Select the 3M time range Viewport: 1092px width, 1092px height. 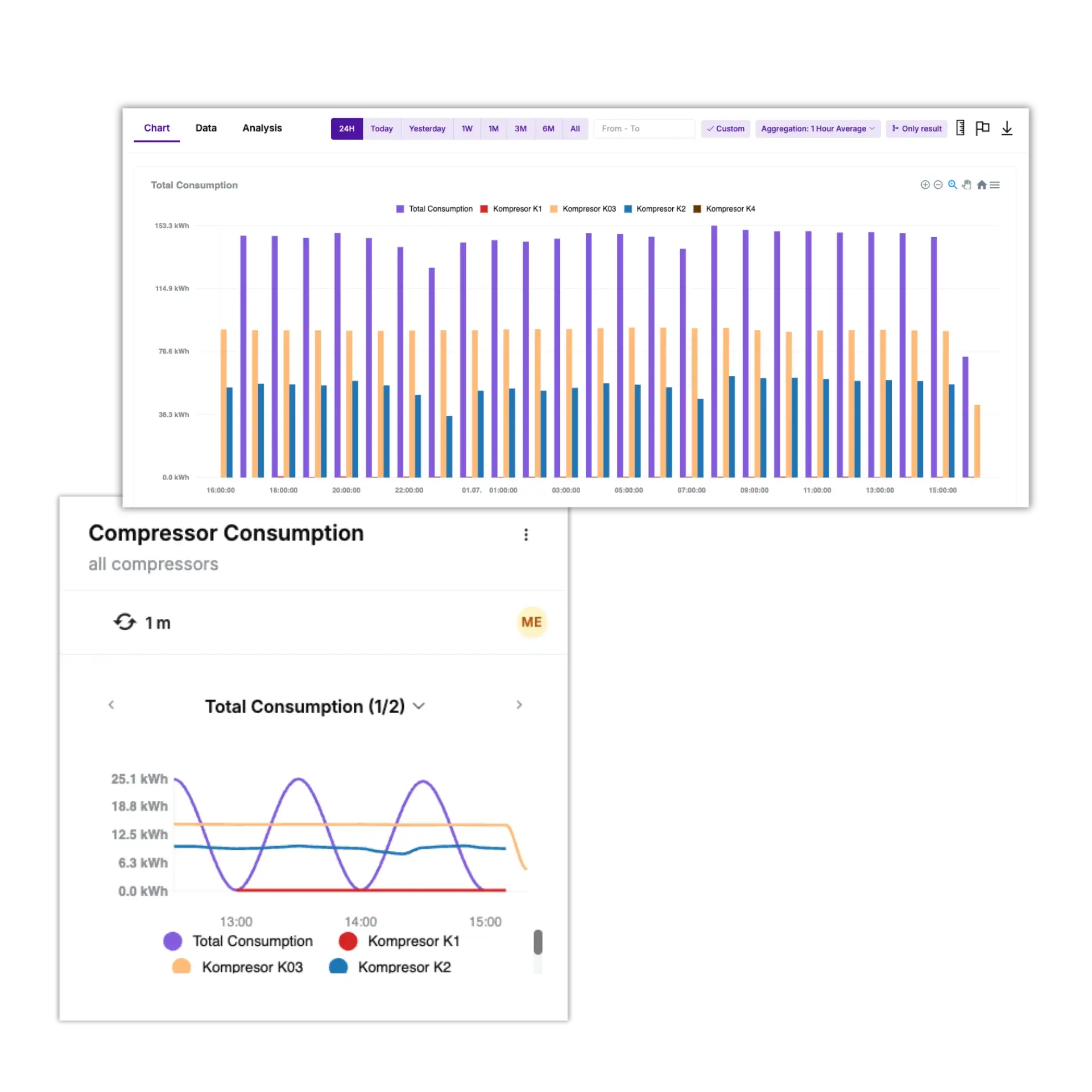coord(520,129)
